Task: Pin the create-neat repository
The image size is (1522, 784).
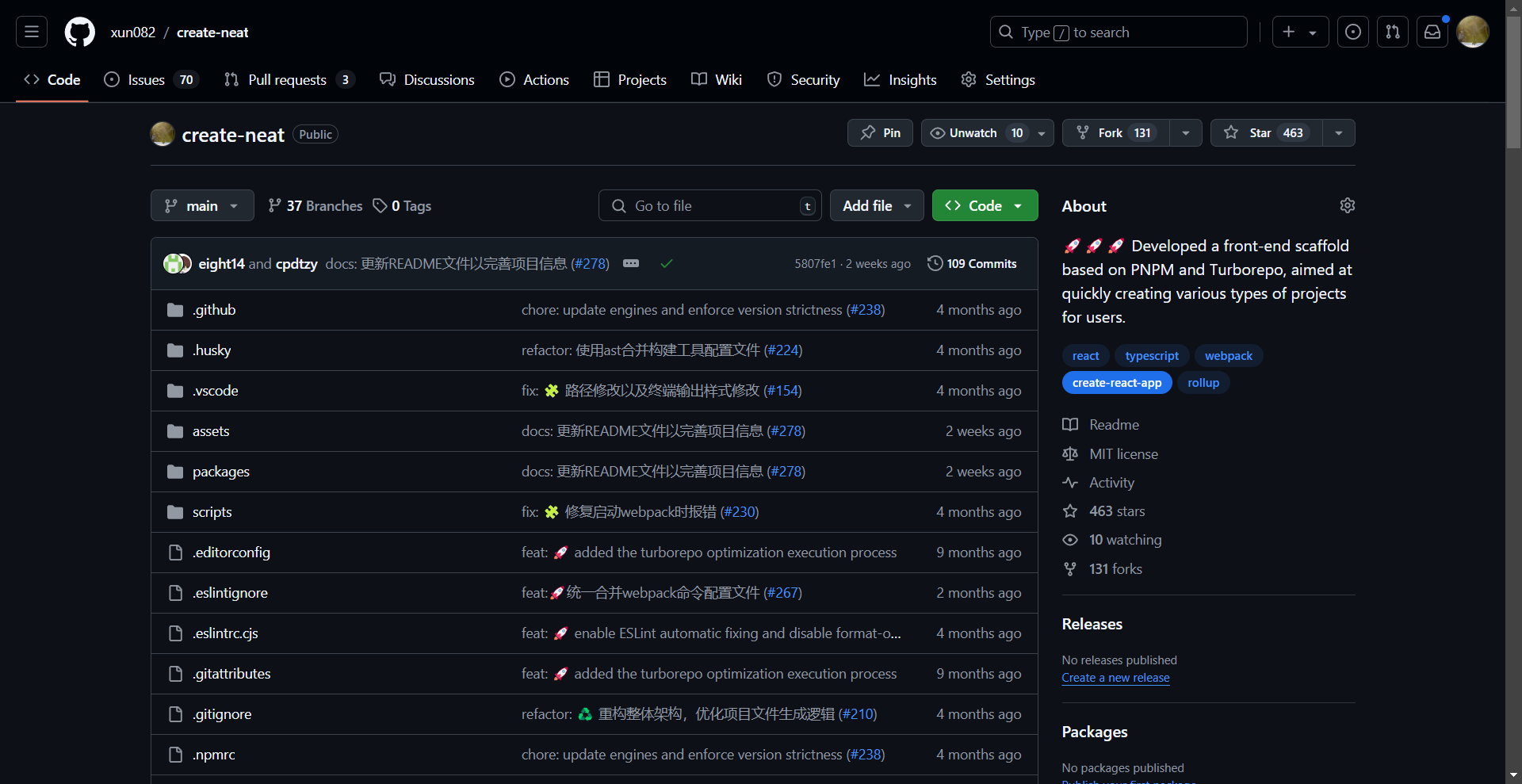Action: click(x=880, y=132)
